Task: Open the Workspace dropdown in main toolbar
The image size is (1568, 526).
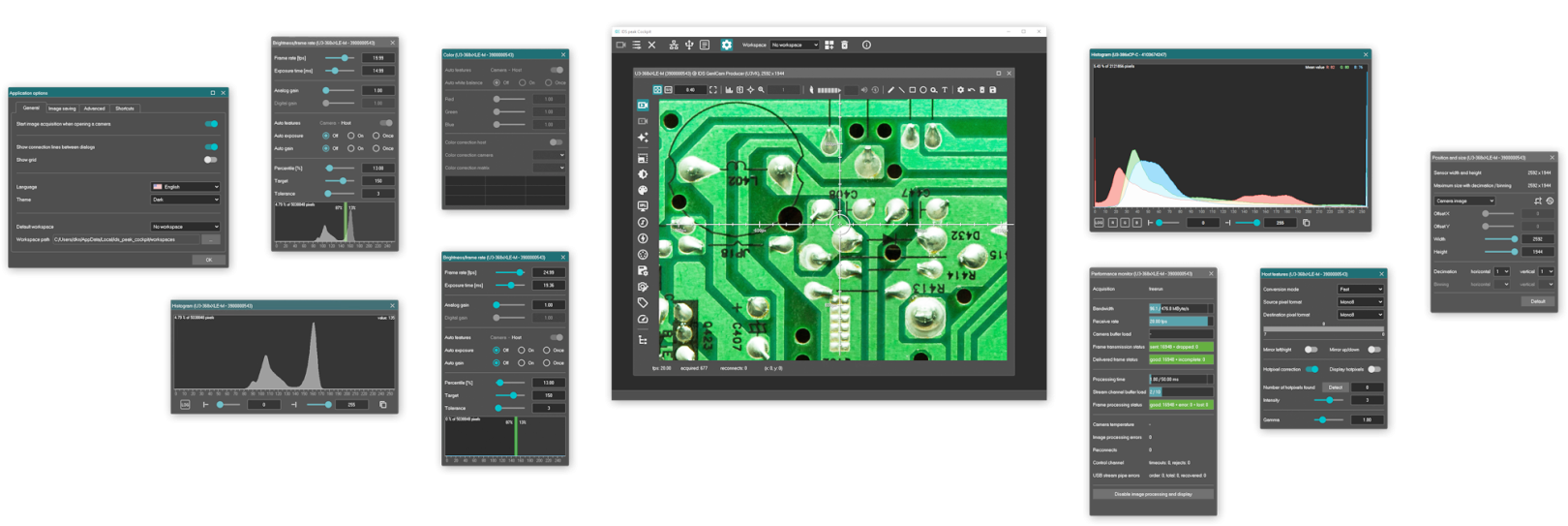Action: [x=795, y=45]
